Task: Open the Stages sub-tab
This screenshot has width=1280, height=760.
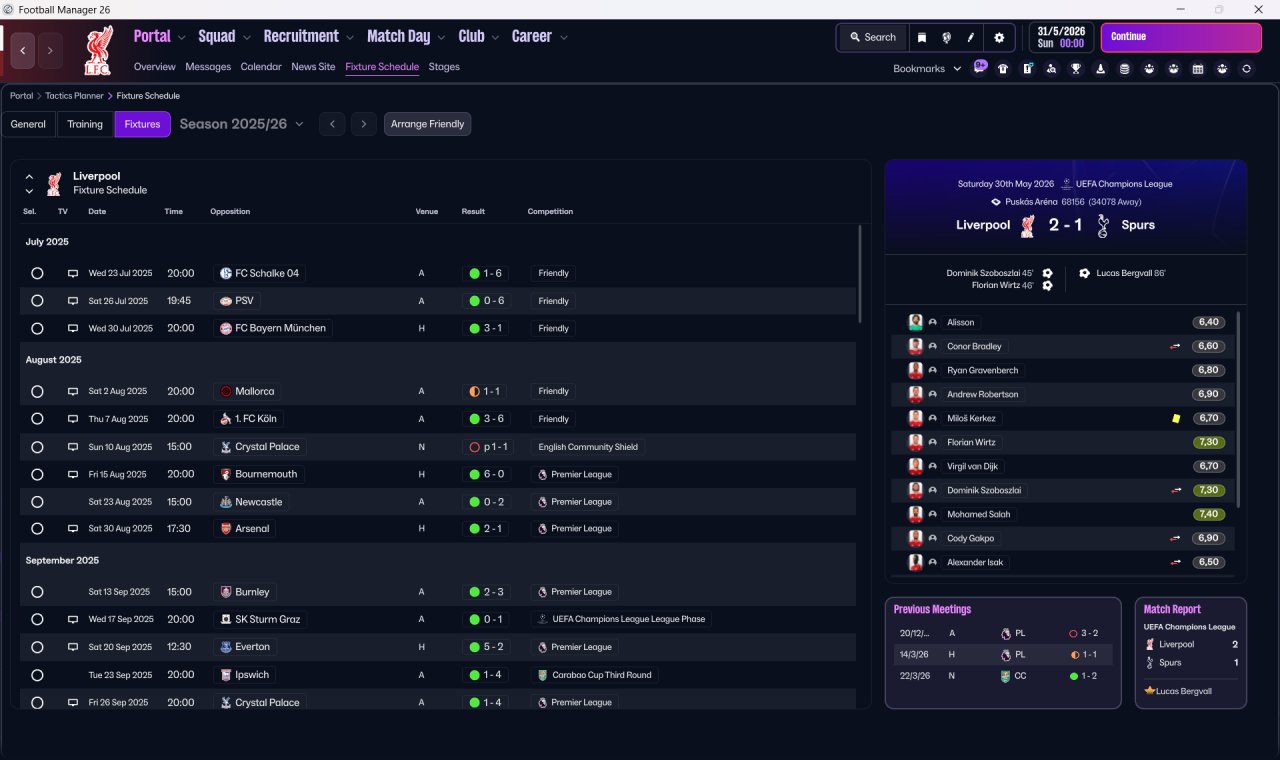Action: point(444,67)
